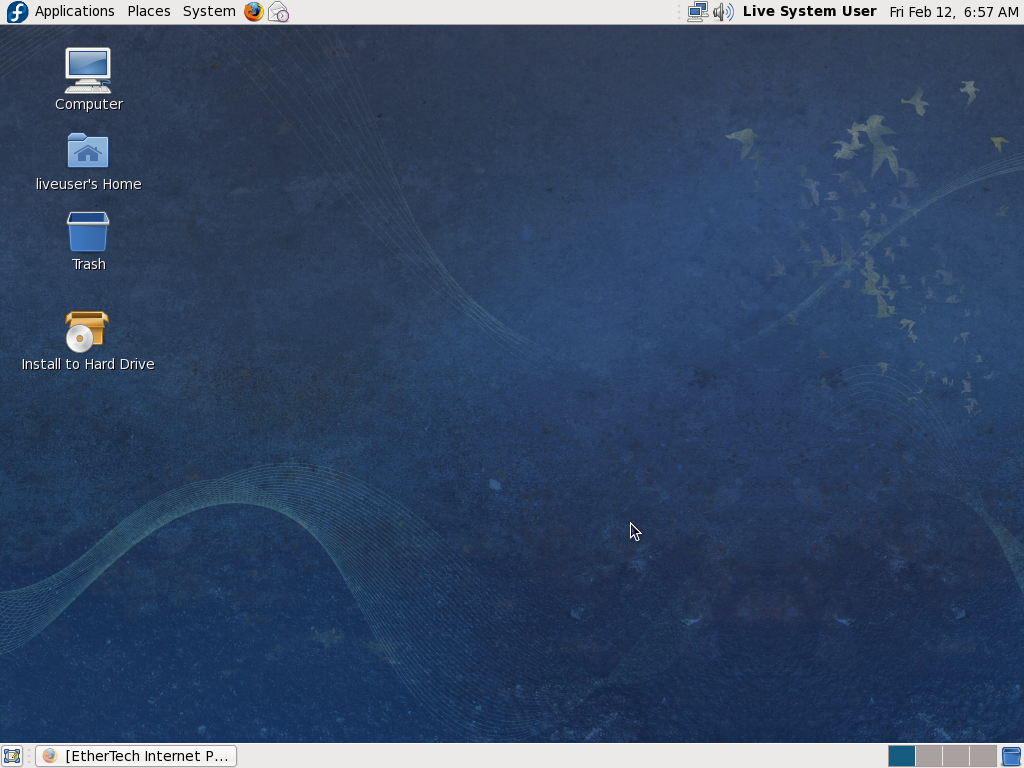Switch to the second workspace
The height and width of the screenshot is (768, 1024).
click(929, 756)
